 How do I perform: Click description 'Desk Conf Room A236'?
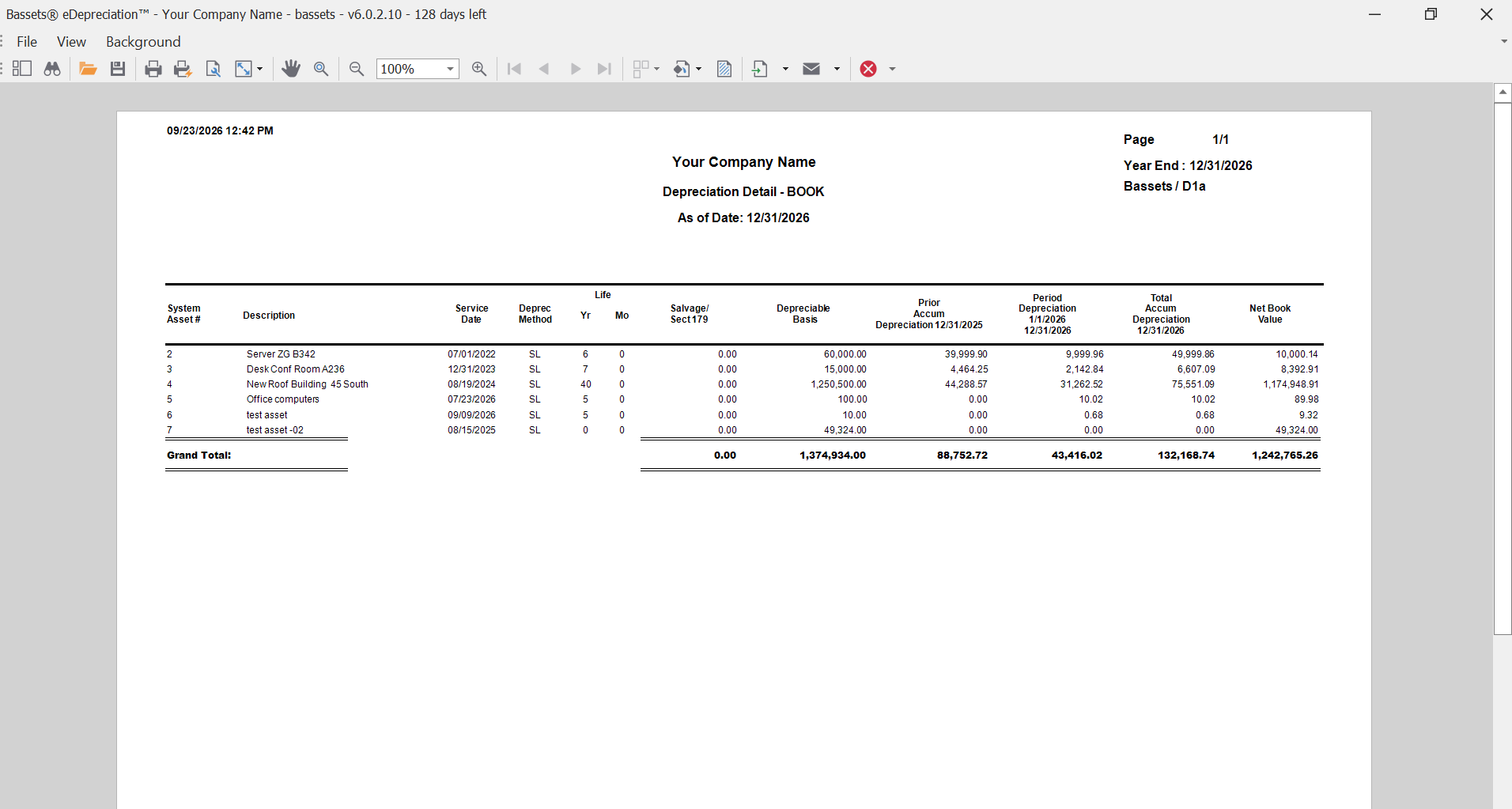(296, 369)
